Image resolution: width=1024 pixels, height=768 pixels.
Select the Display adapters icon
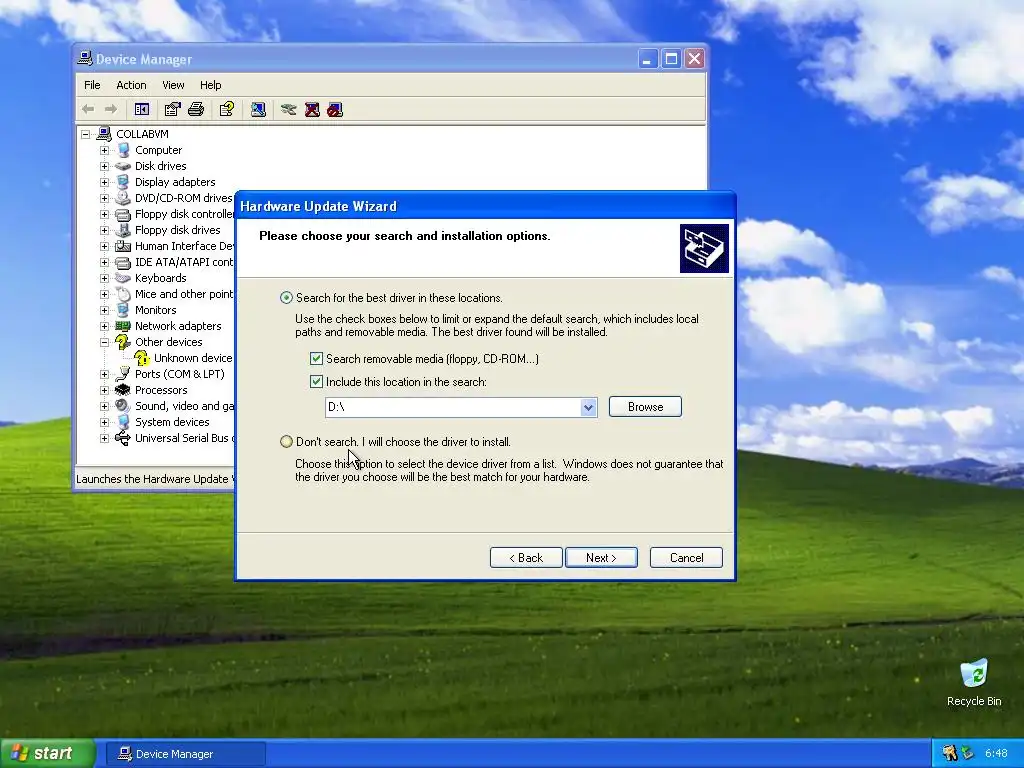click(123, 182)
